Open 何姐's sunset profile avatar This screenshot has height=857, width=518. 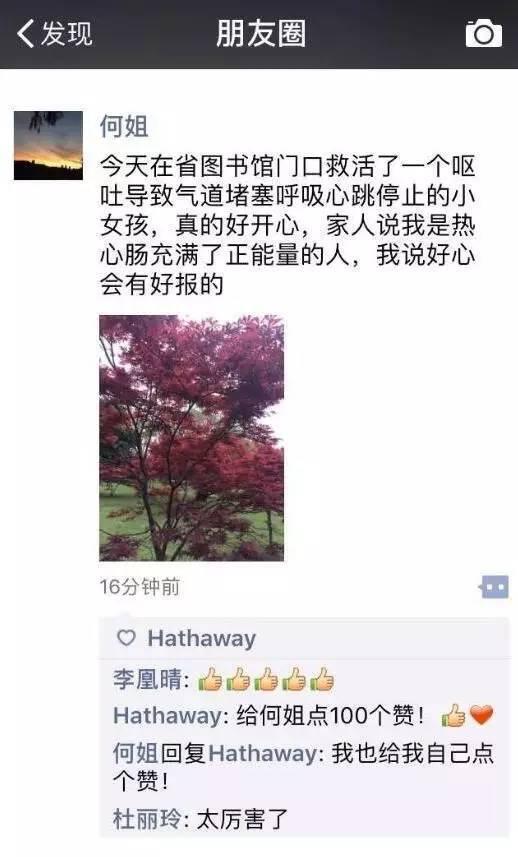pos(49,145)
